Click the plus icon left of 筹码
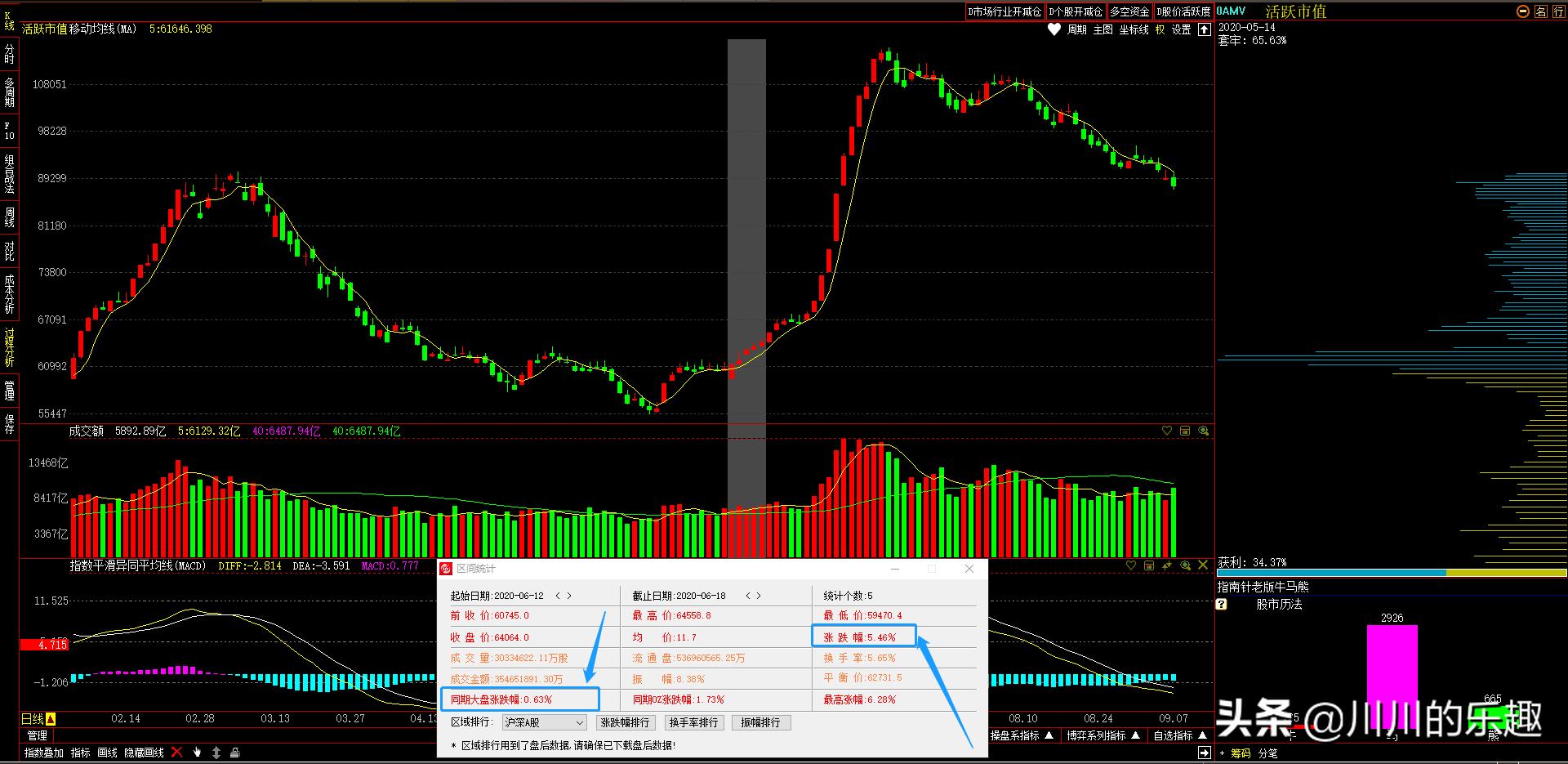 click(1223, 753)
